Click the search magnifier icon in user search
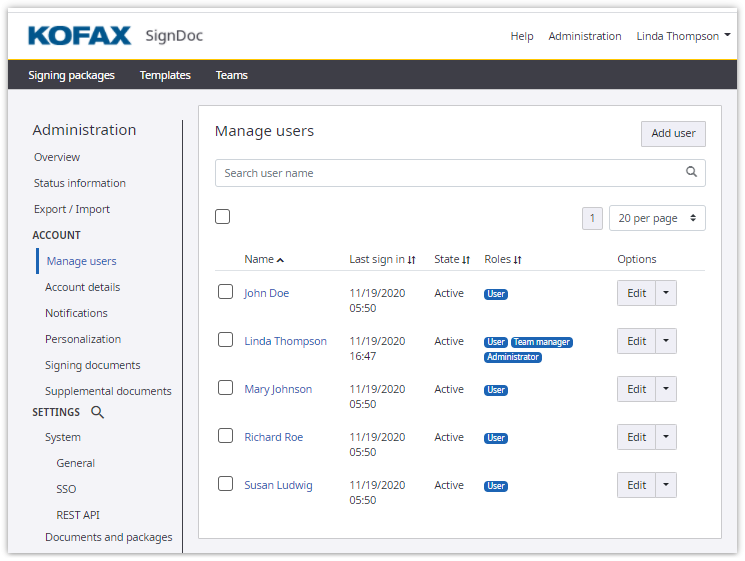Image resolution: width=745 pixels, height=561 pixels. [691, 172]
